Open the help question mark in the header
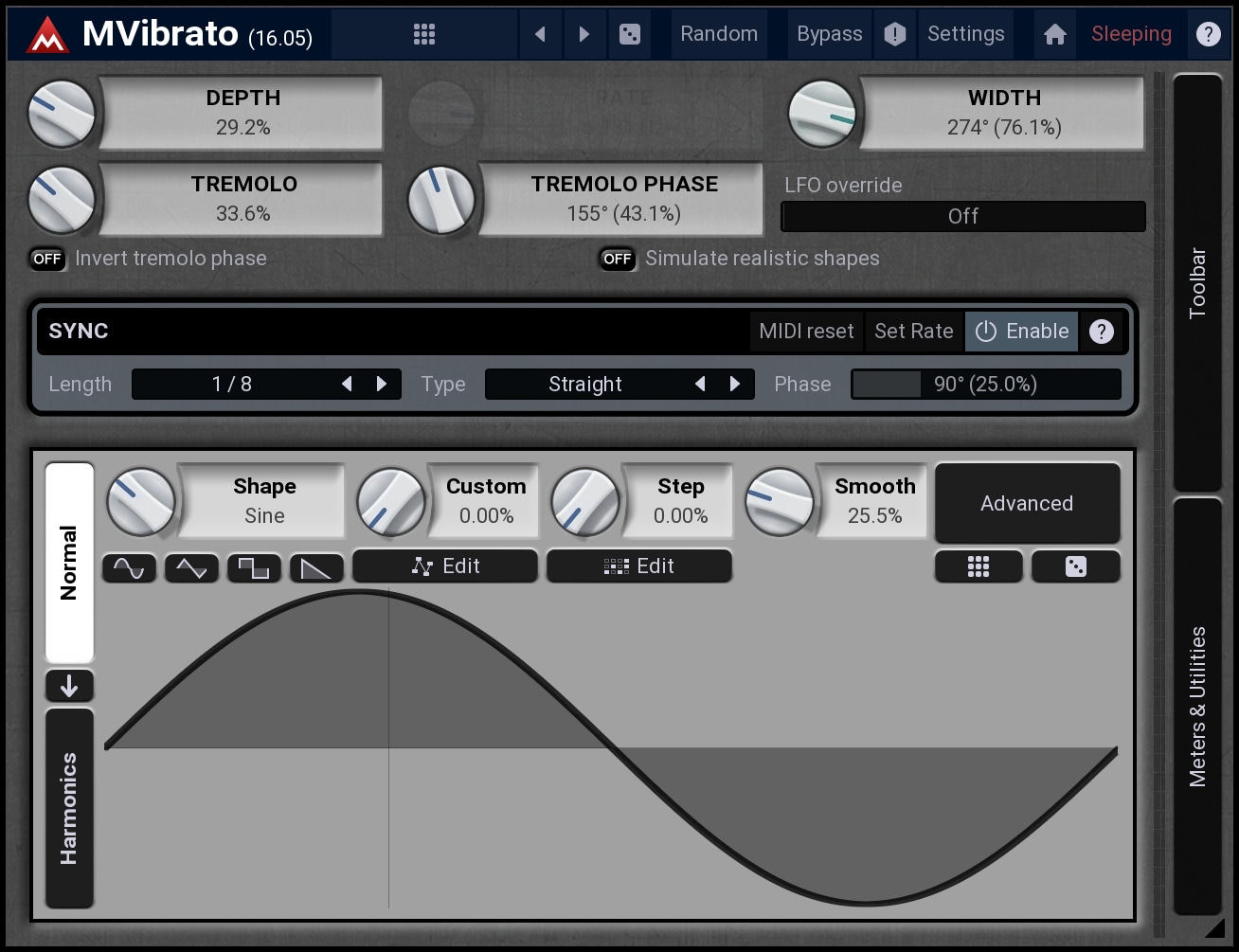 click(1209, 34)
